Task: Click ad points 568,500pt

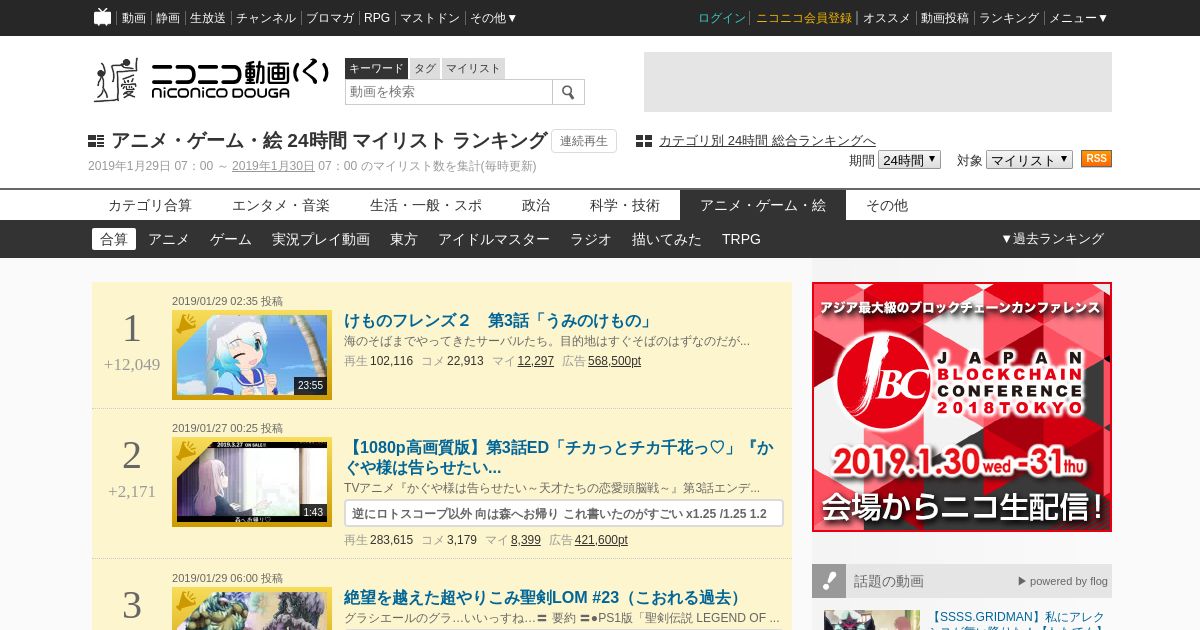Action: point(614,361)
